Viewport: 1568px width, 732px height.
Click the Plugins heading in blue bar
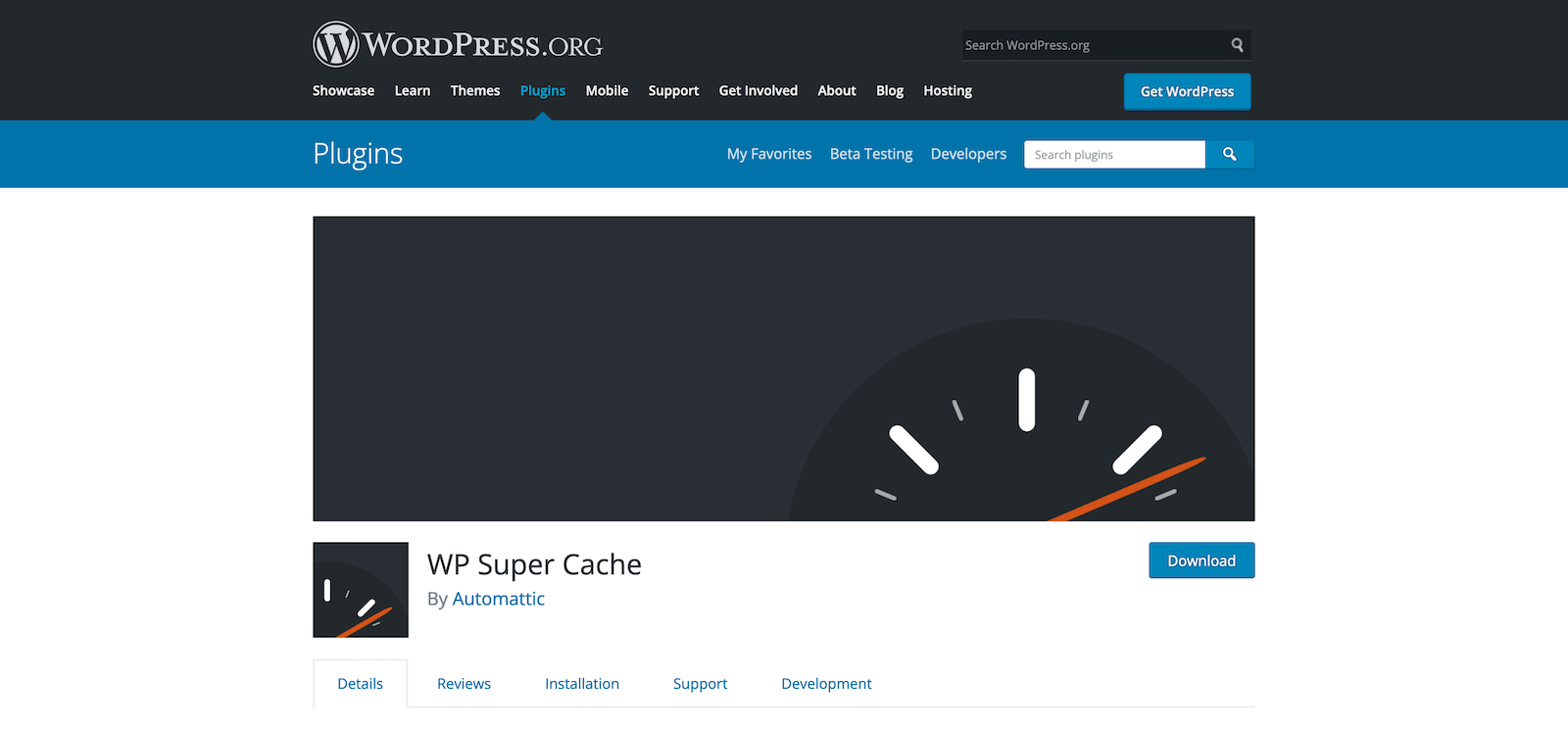[x=358, y=154]
